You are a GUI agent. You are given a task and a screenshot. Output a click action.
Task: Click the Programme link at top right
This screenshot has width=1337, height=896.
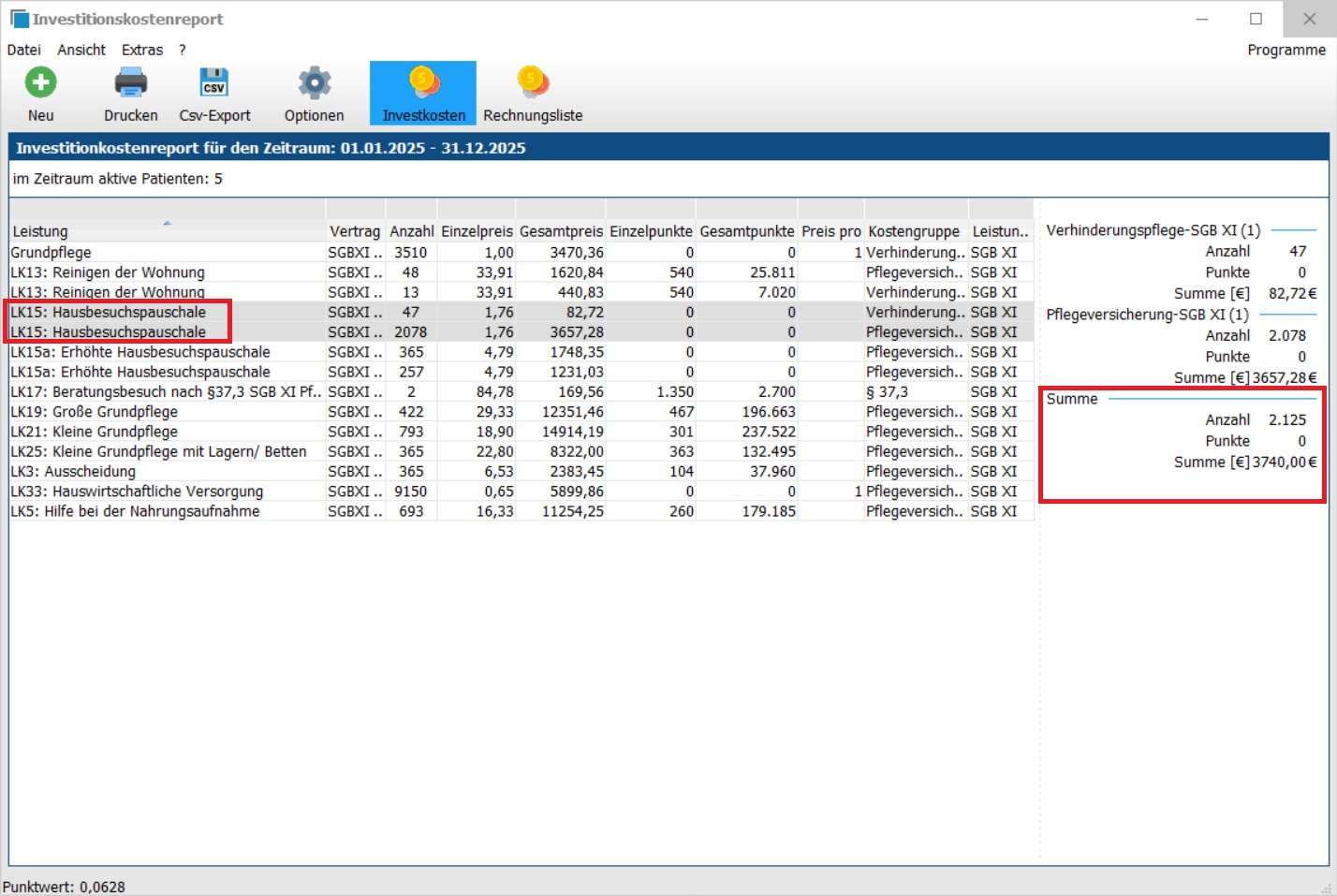(1286, 50)
